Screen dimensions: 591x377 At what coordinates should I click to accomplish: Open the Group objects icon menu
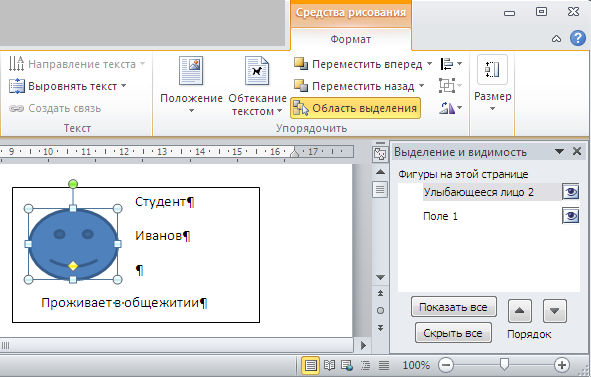tap(451, 86)
